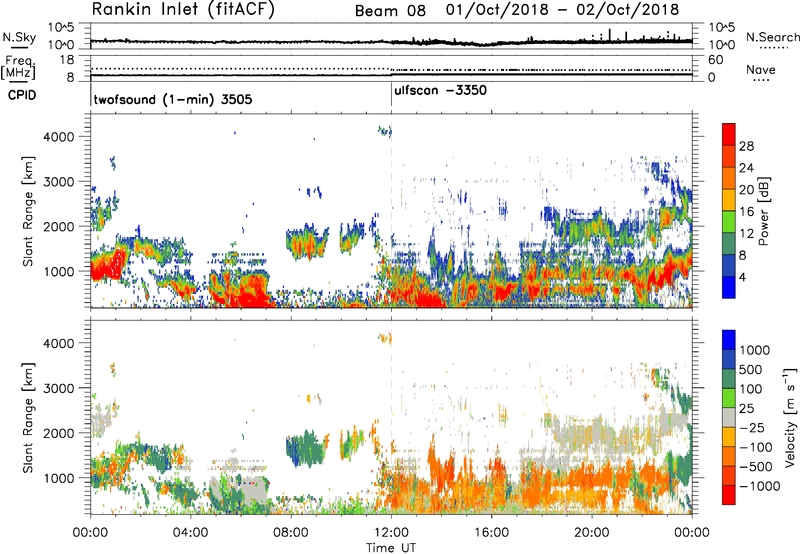The width and height of the screenshot is (800, 554).
Task: Pick the light green 12–16 dB Power segment
Action: coord(729,222)
